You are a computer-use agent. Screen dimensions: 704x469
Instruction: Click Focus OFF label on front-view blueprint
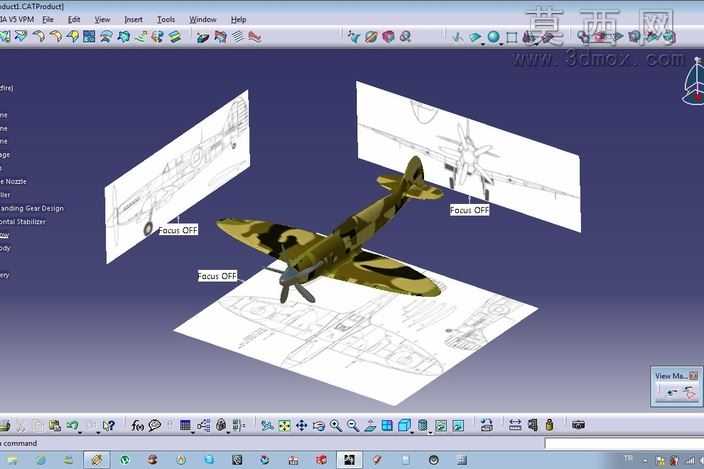pyautogui.click(x=469, y=210)
